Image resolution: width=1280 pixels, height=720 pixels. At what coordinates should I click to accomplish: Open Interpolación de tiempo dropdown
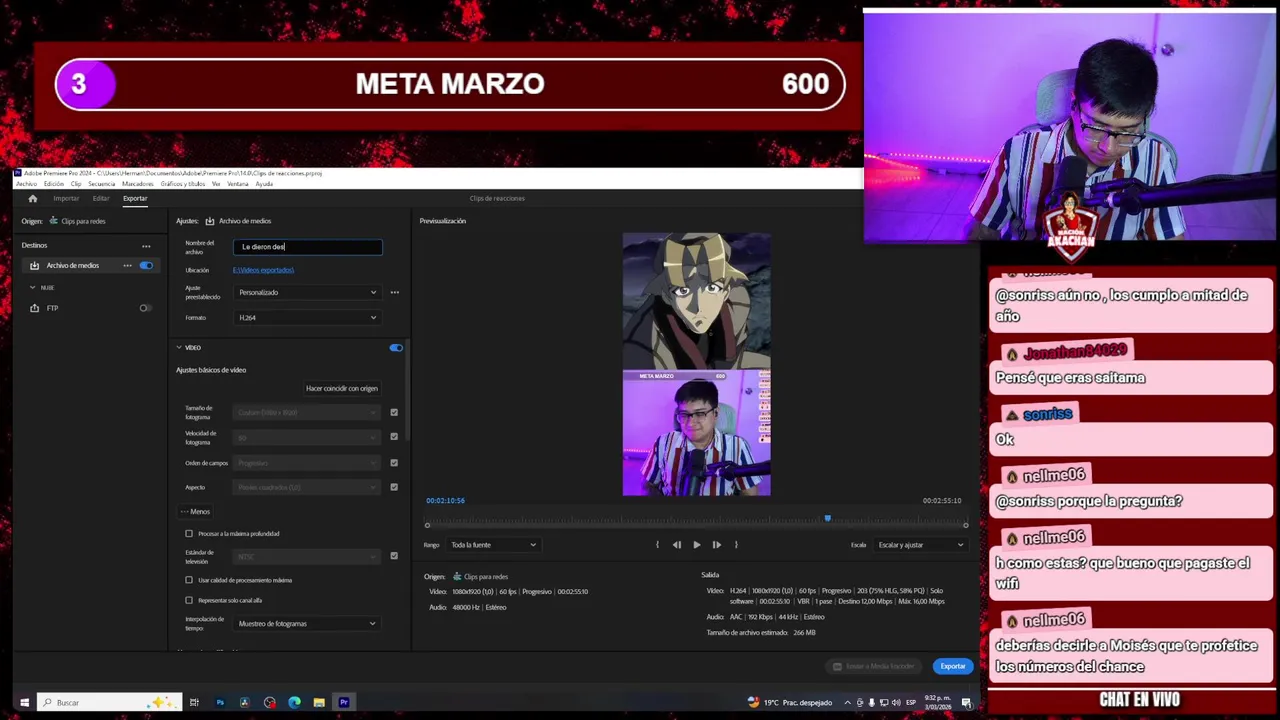pyautogui.click(x=307, y=624)
